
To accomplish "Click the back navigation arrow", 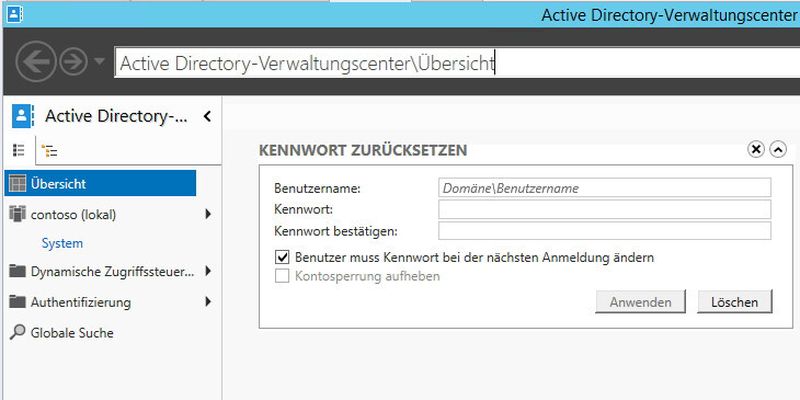I will pos(36,62).
